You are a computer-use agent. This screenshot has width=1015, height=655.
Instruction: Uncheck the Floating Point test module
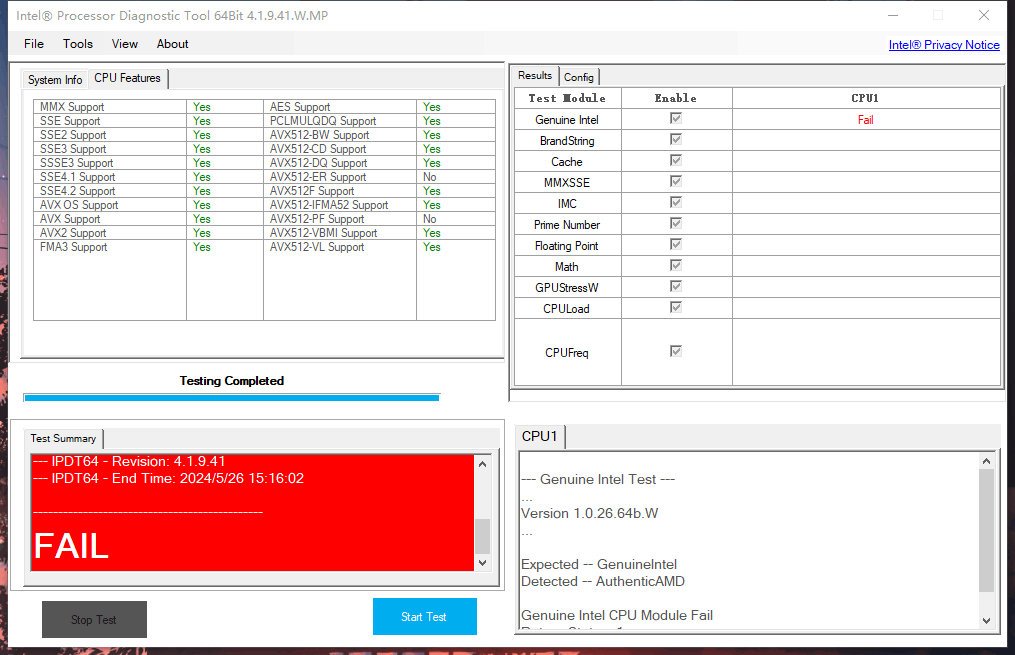(676, 245)
